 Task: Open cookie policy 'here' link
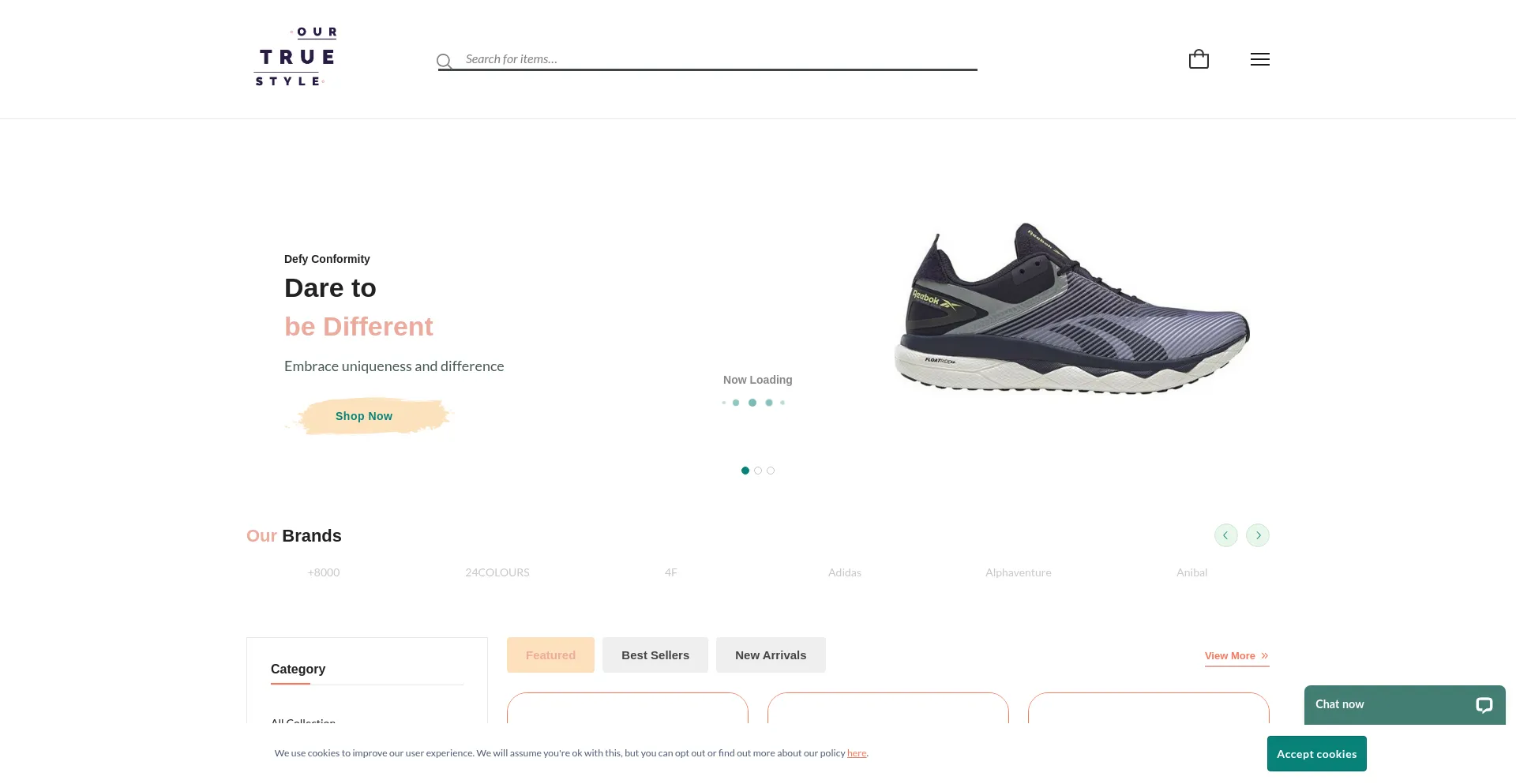[857, 753]
